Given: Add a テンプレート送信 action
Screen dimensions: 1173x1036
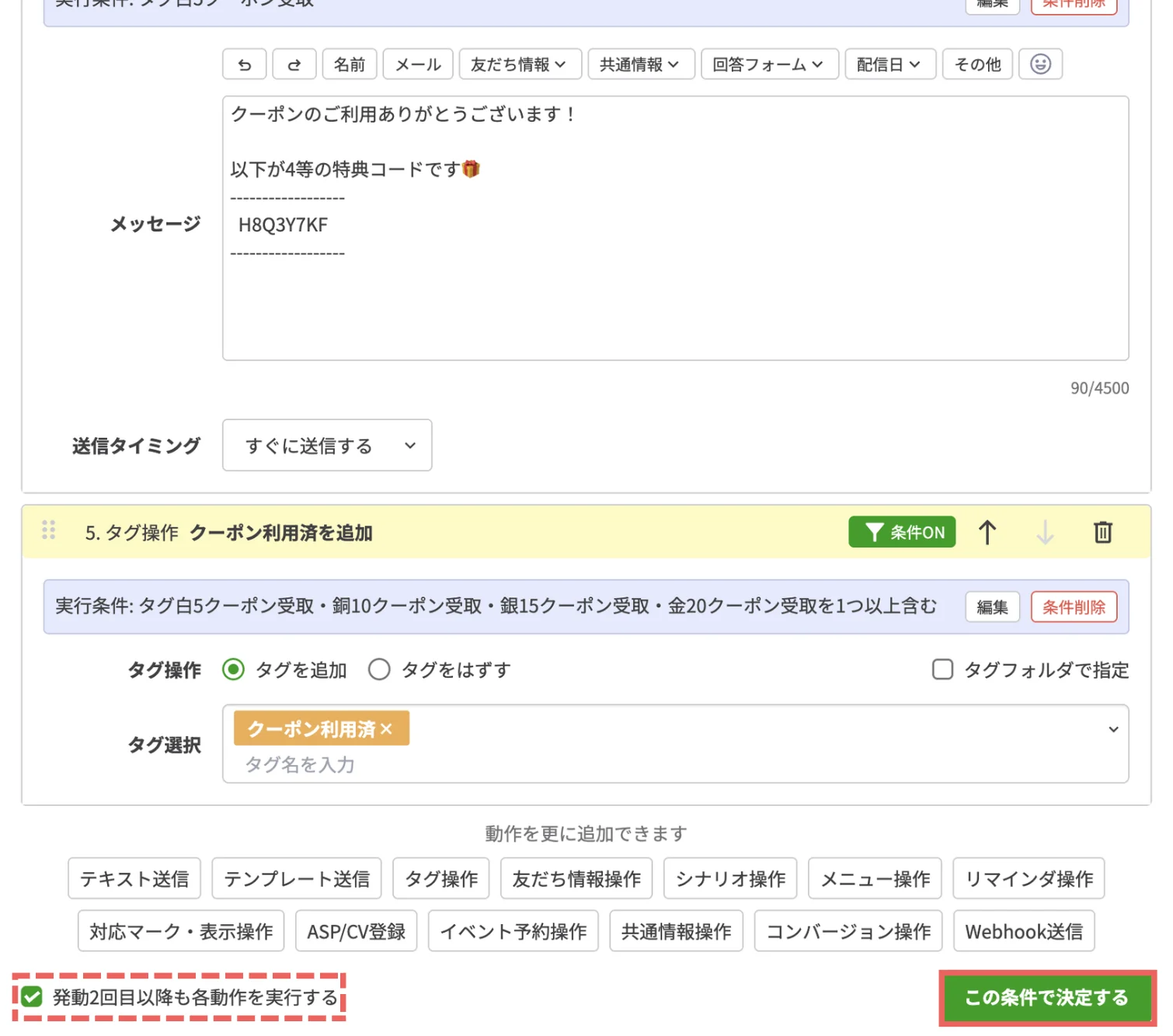Looking at the screenshot, I should point(297,878).
